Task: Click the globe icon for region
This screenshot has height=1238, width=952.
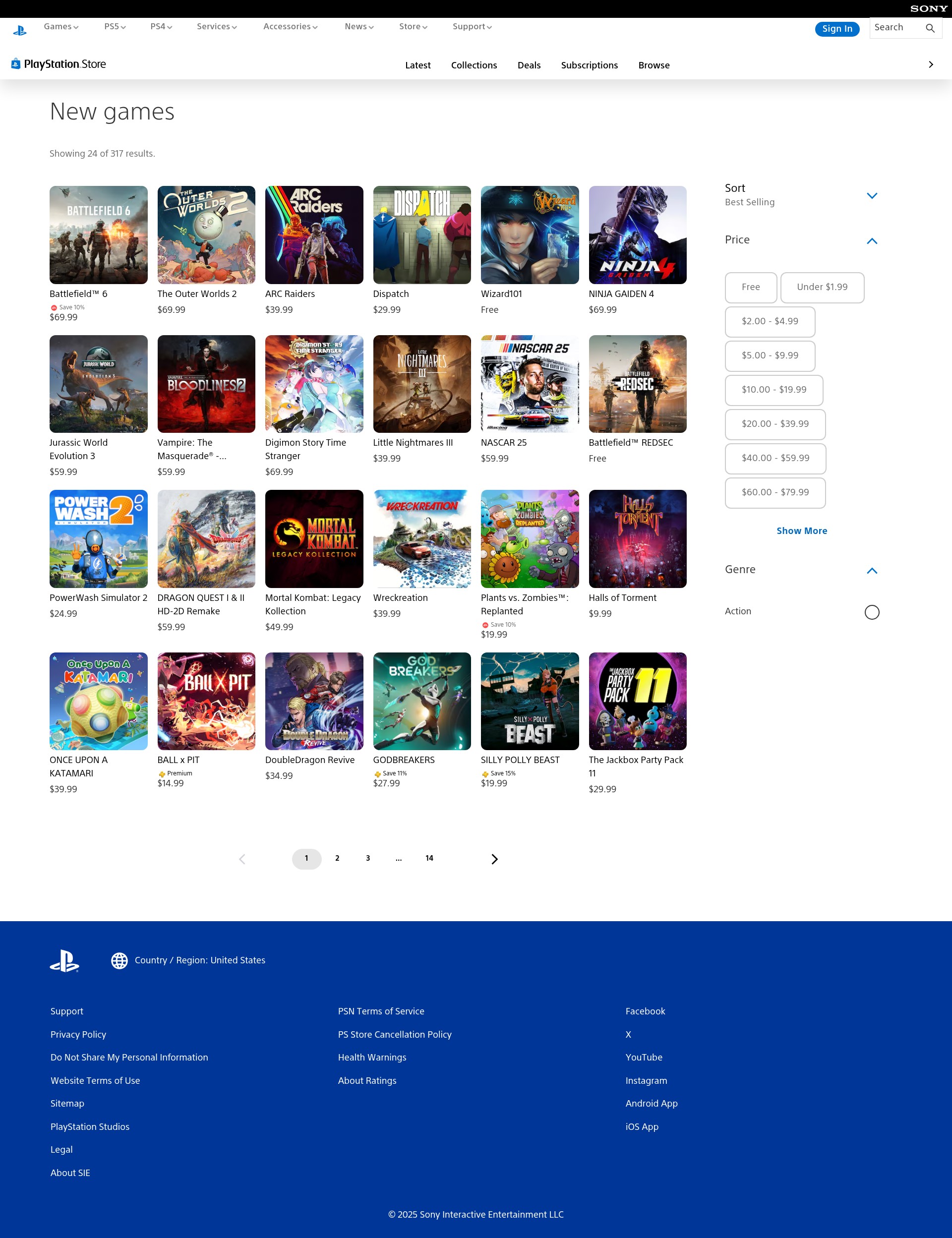Action: [x=119, y=960]
